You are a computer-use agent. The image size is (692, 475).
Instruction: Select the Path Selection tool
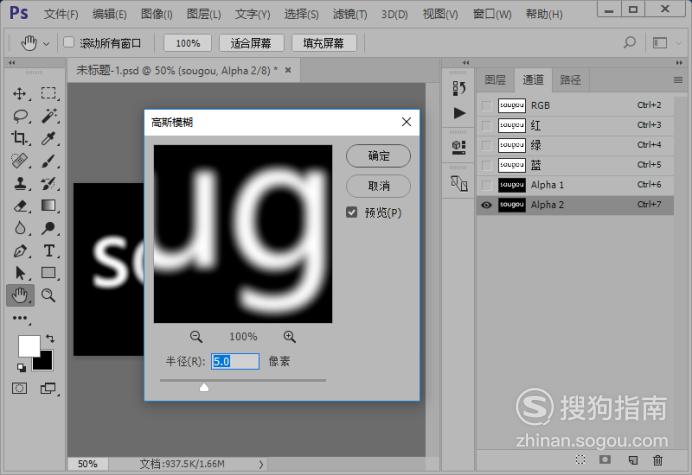pos(20,273)
